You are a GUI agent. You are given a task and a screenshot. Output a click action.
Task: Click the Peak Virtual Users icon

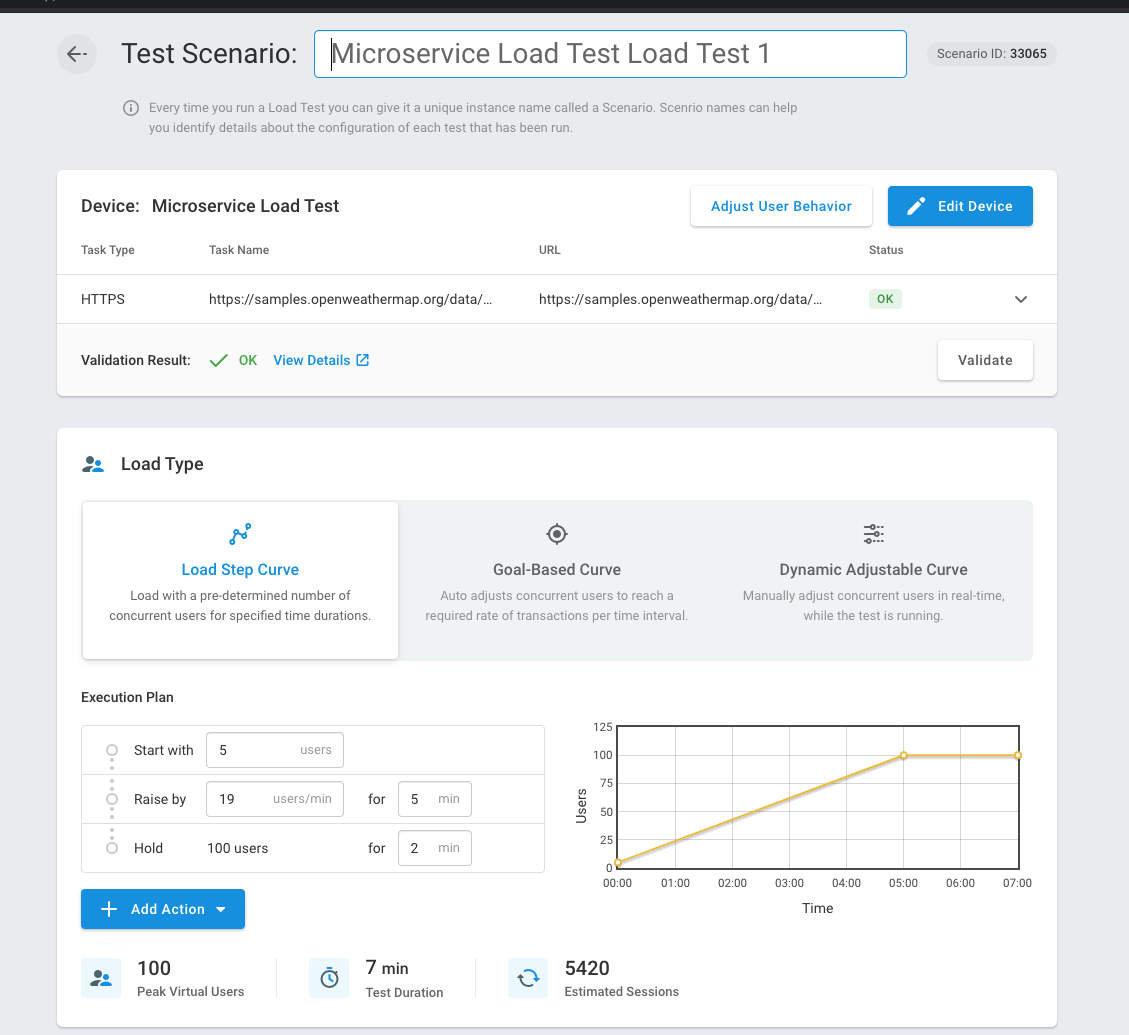[101, 978]
